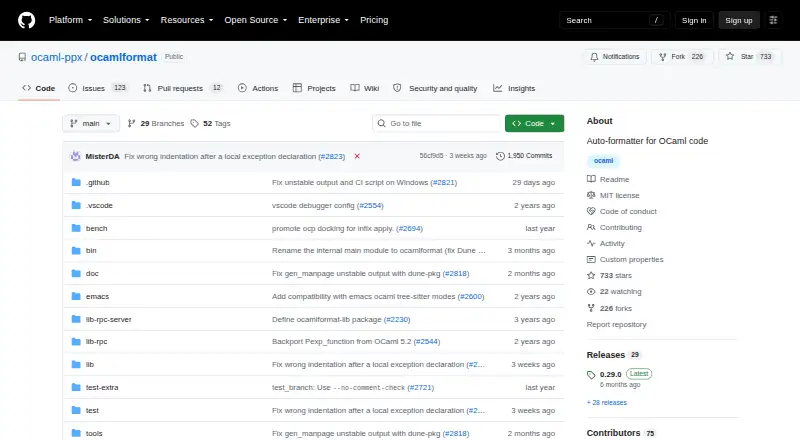Expand the Platform menu
Viewport: 800px width, 440px height.
[70, 20]
